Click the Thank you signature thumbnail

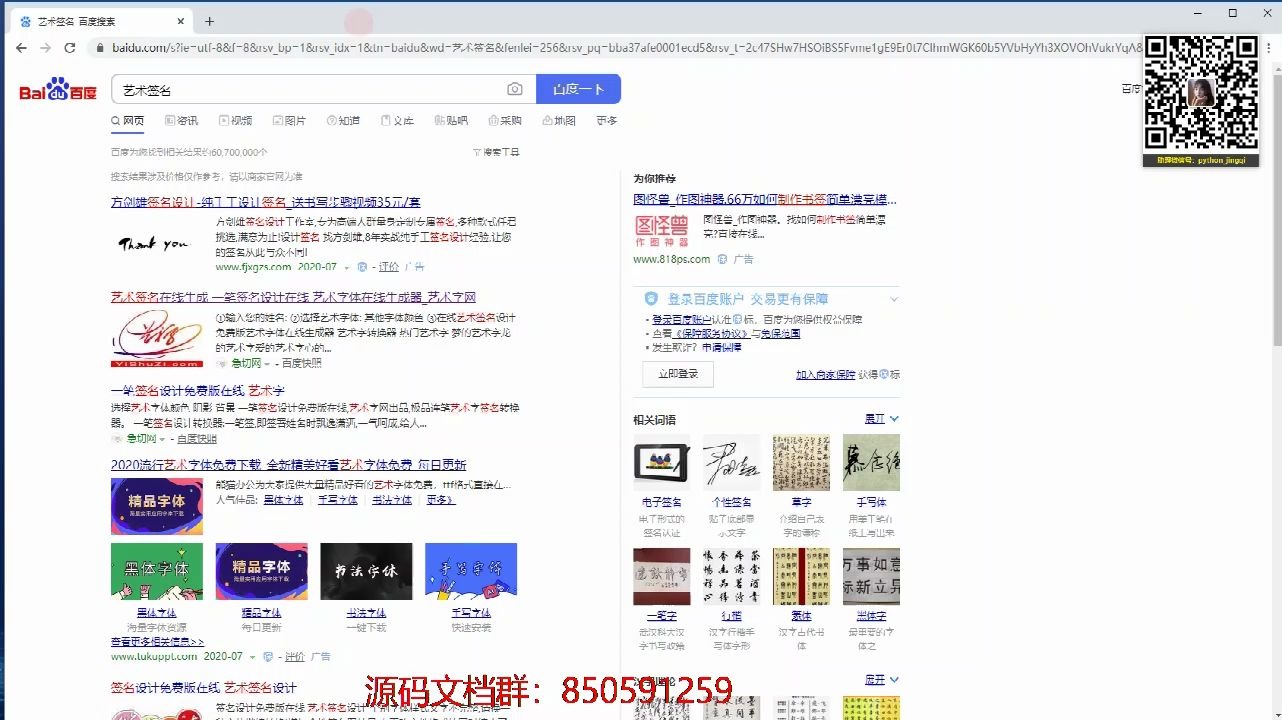tap(156, 243)
